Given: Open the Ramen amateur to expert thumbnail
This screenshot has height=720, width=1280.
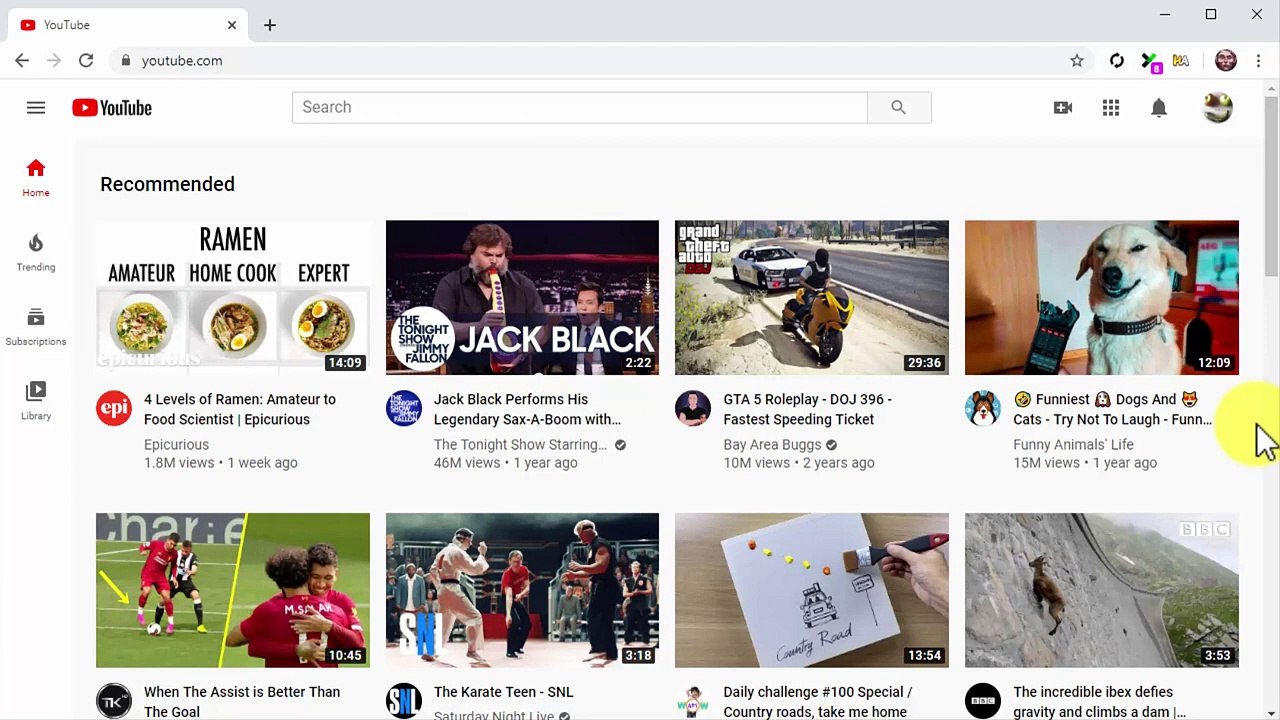Looking at the screenshot, I should coord(233,297).
